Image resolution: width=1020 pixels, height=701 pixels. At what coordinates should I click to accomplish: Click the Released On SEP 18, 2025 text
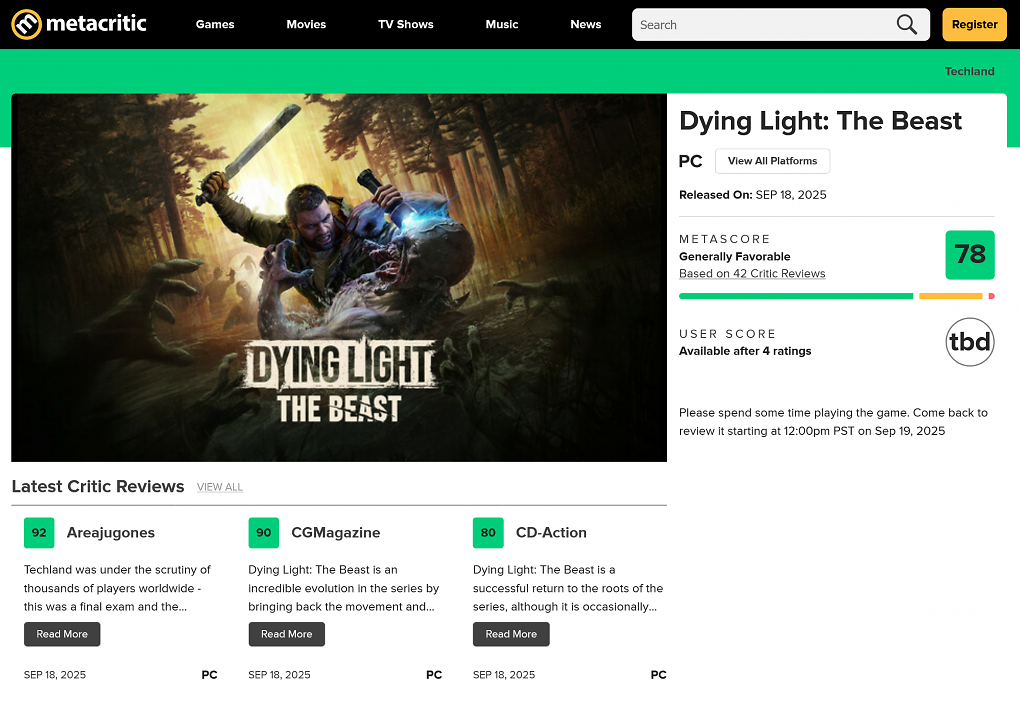753,195
